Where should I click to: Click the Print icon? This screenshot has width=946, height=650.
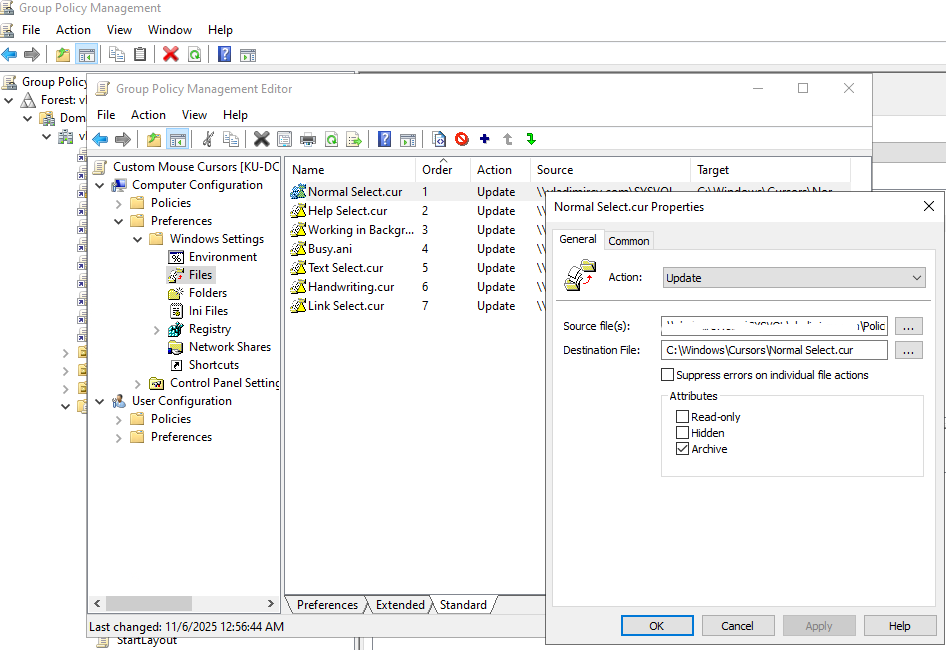click(x=308, y=139)
